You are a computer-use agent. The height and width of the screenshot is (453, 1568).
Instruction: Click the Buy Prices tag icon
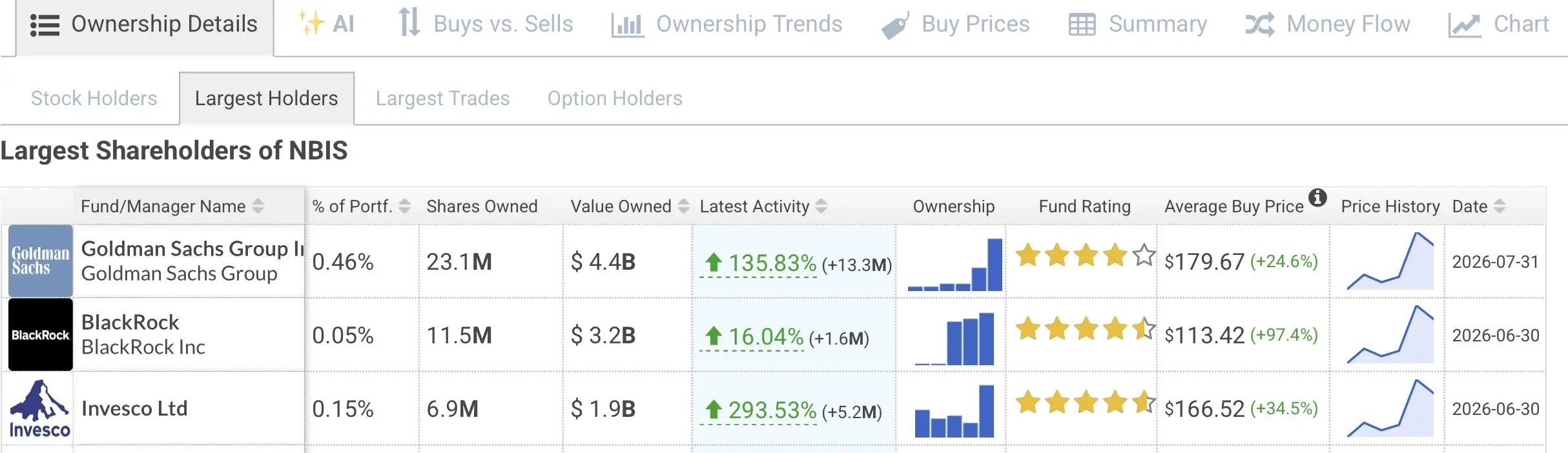[x=896, y=25]
